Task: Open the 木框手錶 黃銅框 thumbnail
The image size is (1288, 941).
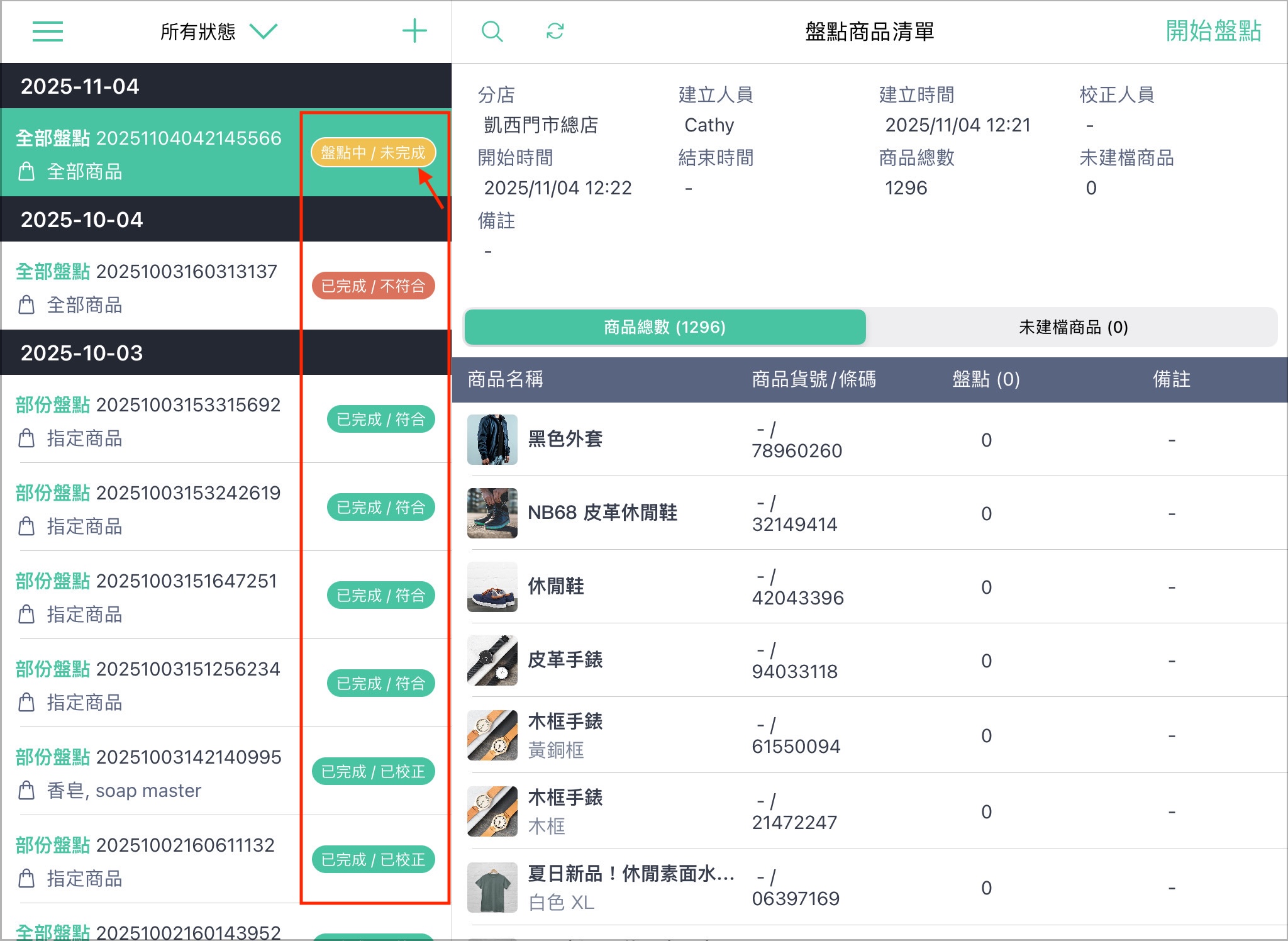Action: (x=492, y=735)
